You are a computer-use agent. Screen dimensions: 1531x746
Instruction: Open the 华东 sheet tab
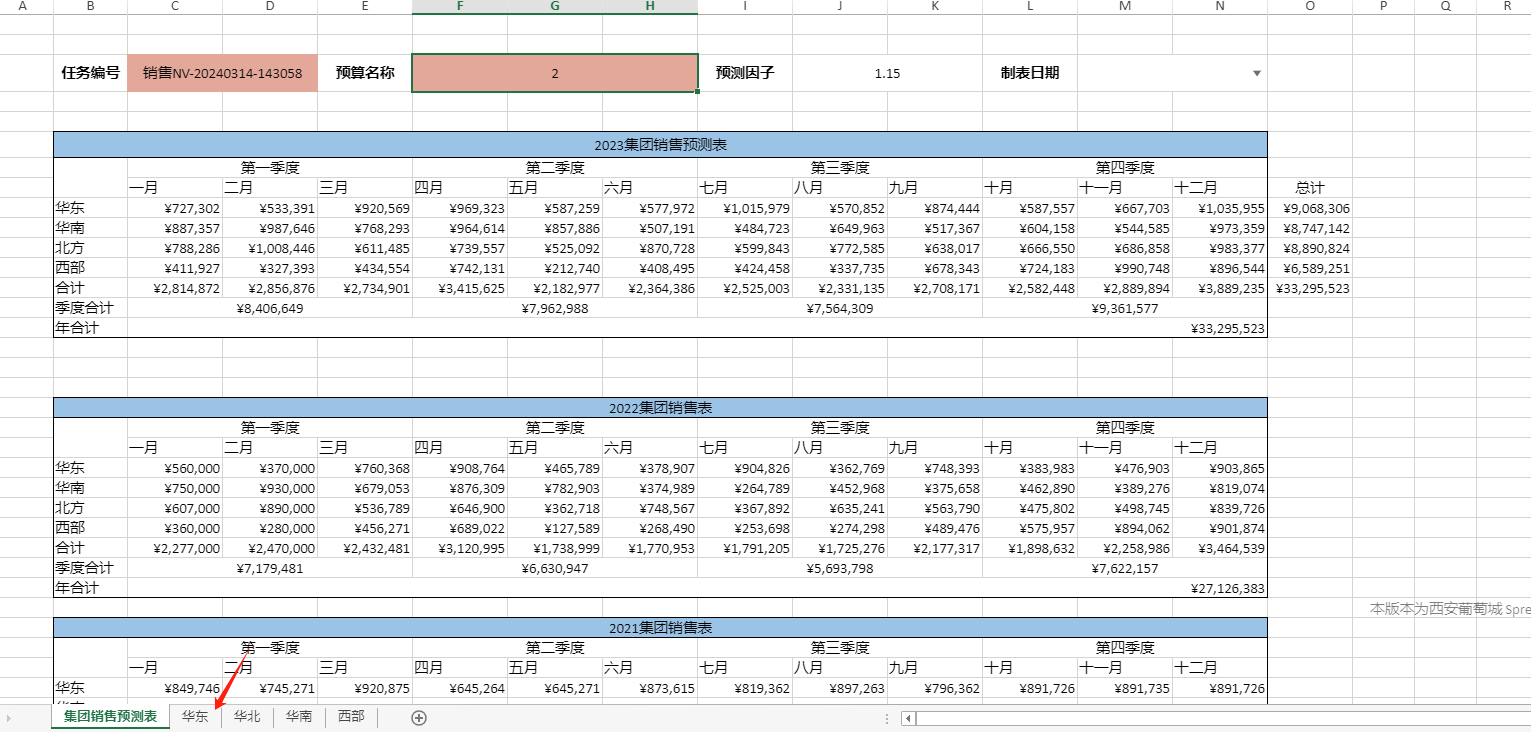coord(195,716)
